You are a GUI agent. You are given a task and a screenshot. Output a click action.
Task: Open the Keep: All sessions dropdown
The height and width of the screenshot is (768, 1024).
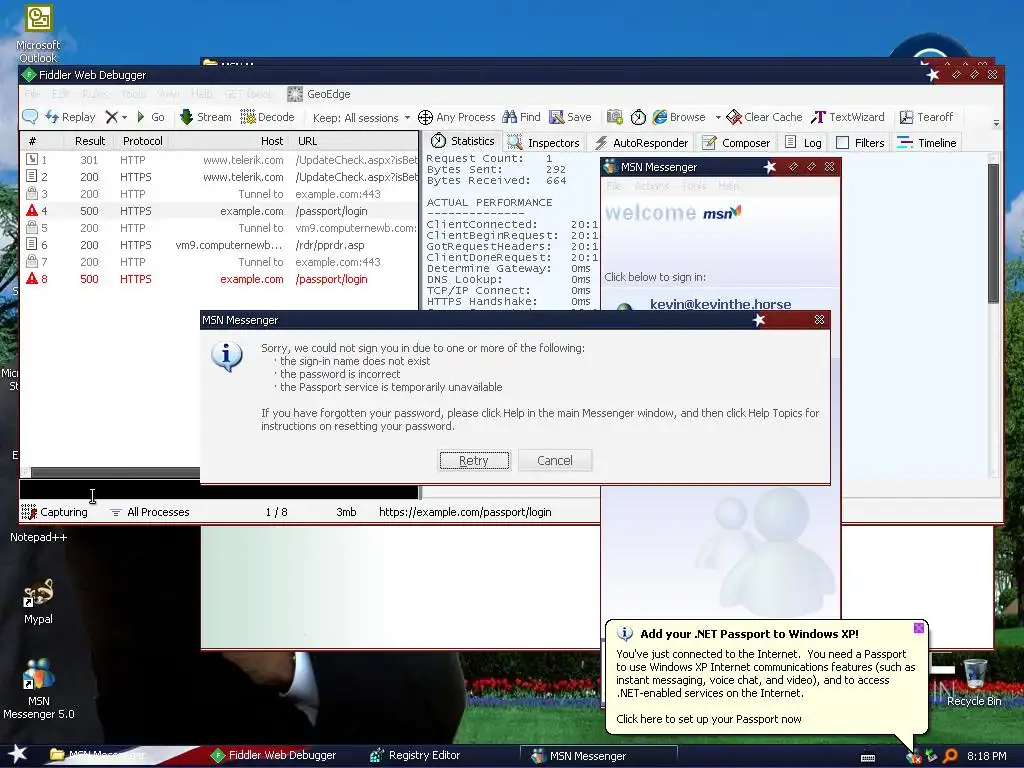point(361,118)
